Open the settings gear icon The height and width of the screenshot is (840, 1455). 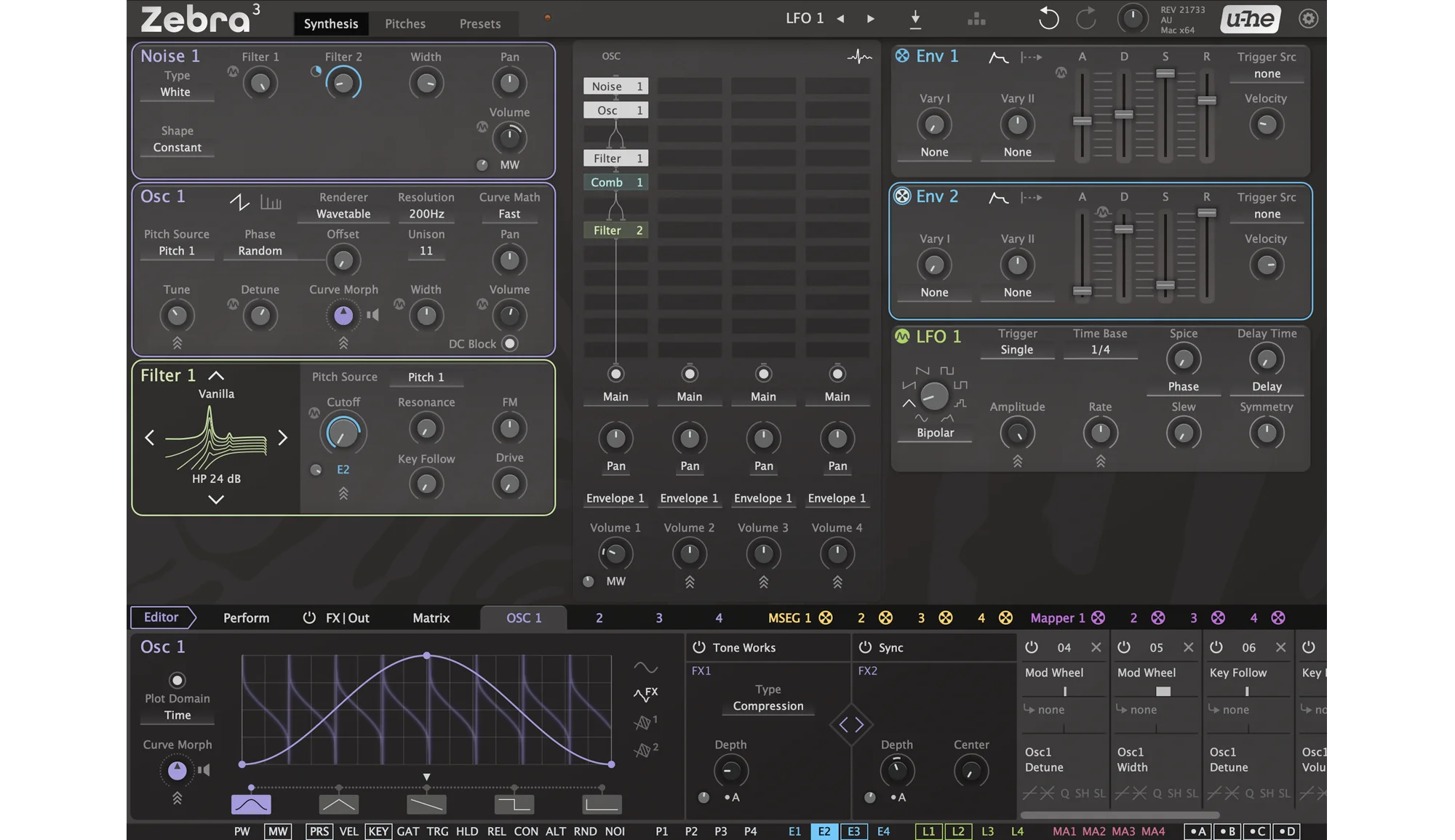1308,18
